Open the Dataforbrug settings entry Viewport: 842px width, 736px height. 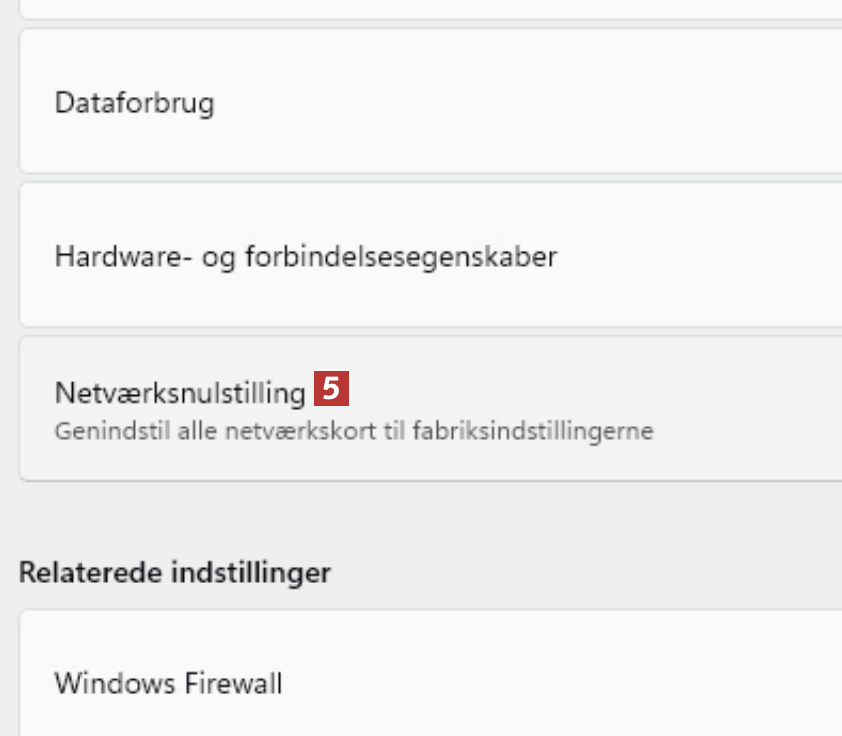430,102
